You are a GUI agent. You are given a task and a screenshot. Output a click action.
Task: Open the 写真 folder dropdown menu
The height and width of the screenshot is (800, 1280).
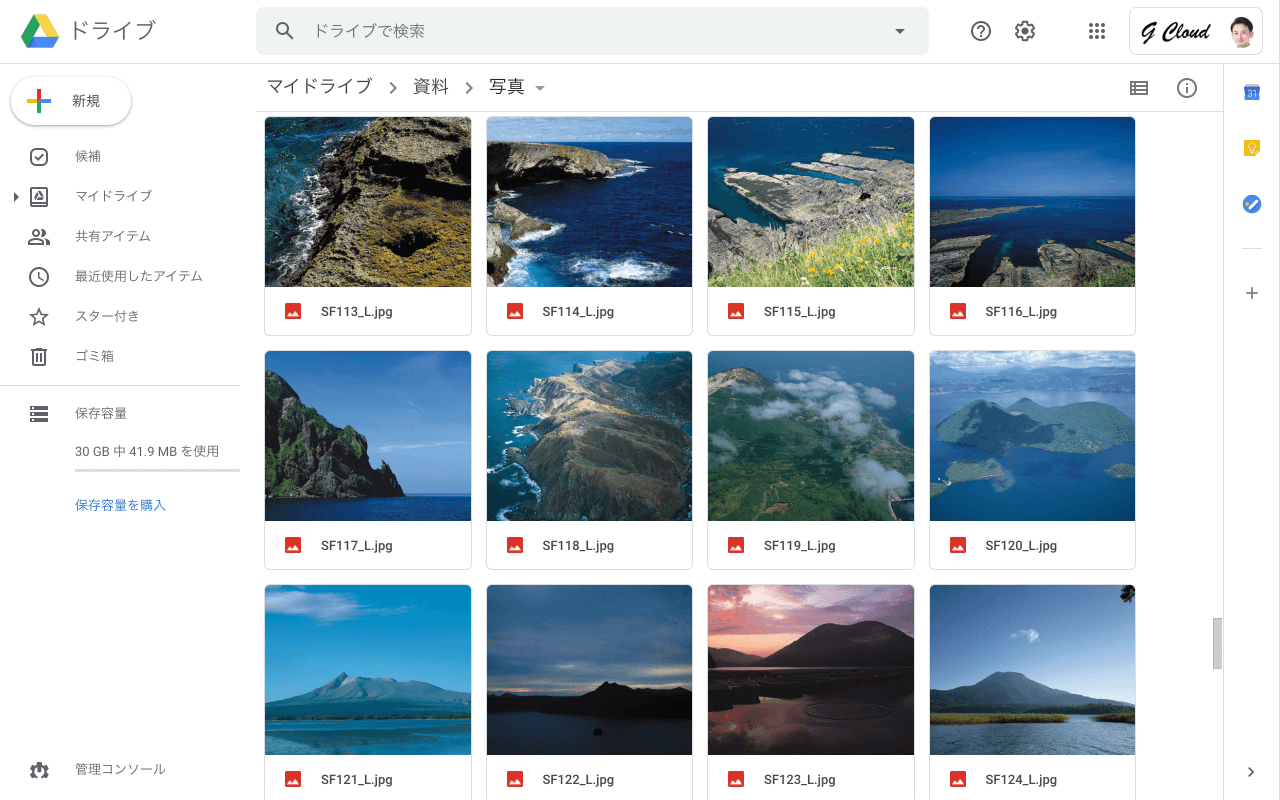pos(540,88)
